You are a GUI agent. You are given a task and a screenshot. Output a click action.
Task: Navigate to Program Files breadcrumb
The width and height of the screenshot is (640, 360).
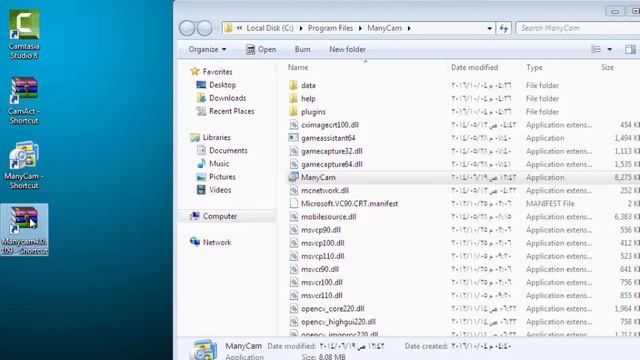330,28
